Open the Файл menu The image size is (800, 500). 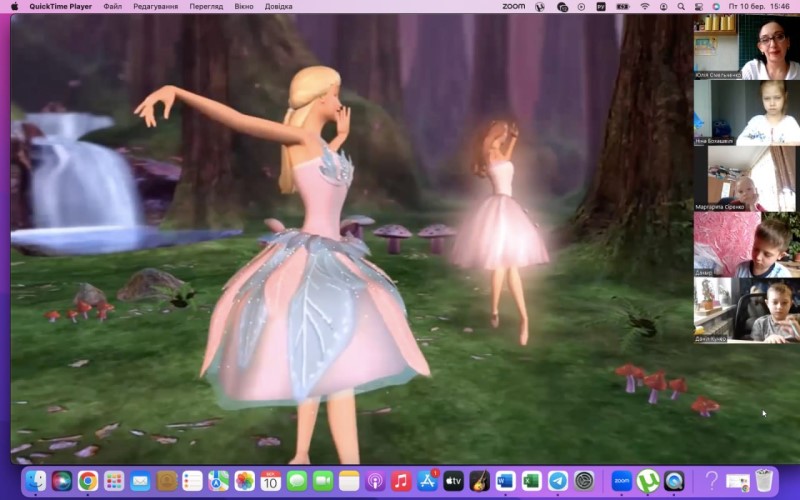pyautogui.click(x=112, y=7)
